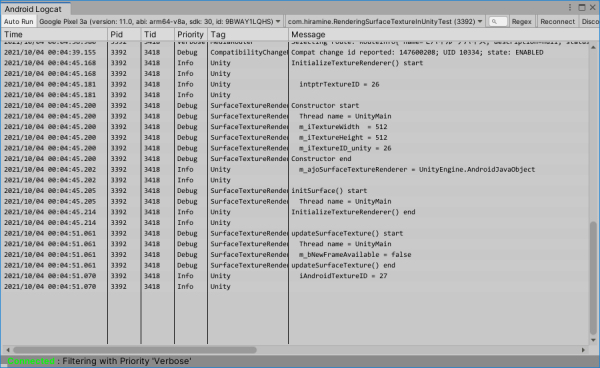Click the Pid column header
Screen dimensions: 600x368
pyautogui.click(x=124, y=34)
